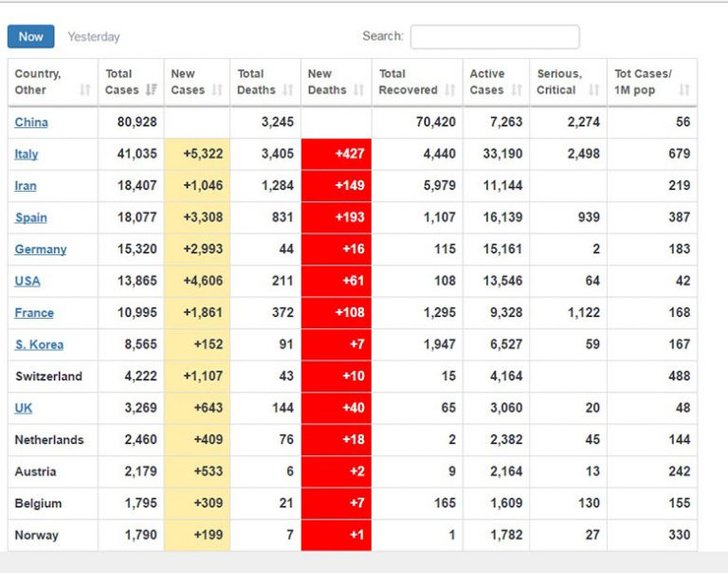Image resolution: width=728 pixels, height=573 pixels.
Task: Click China serious critical 2,274
Action: [584, 122]
